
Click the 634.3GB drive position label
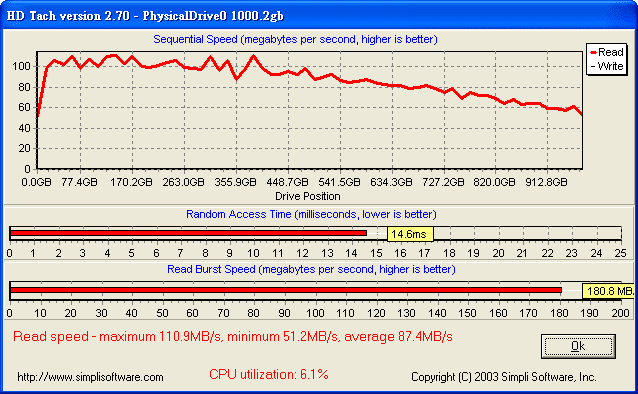pos(391,182)
